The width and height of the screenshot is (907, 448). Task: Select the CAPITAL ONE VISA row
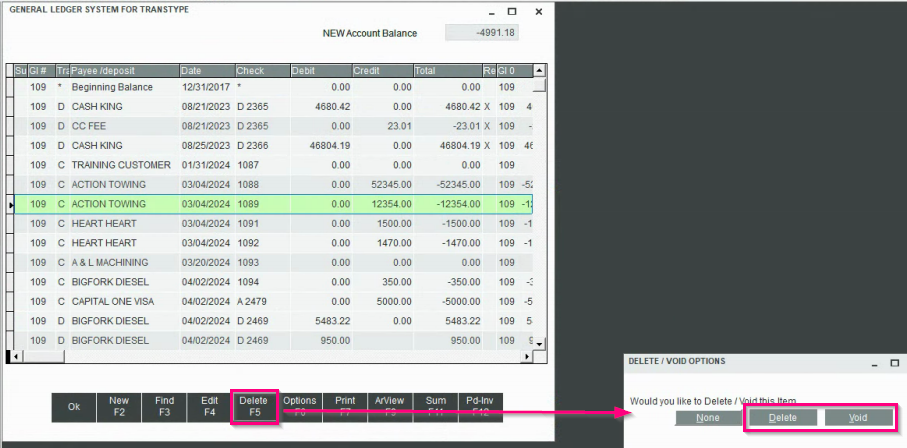[118, 301]
